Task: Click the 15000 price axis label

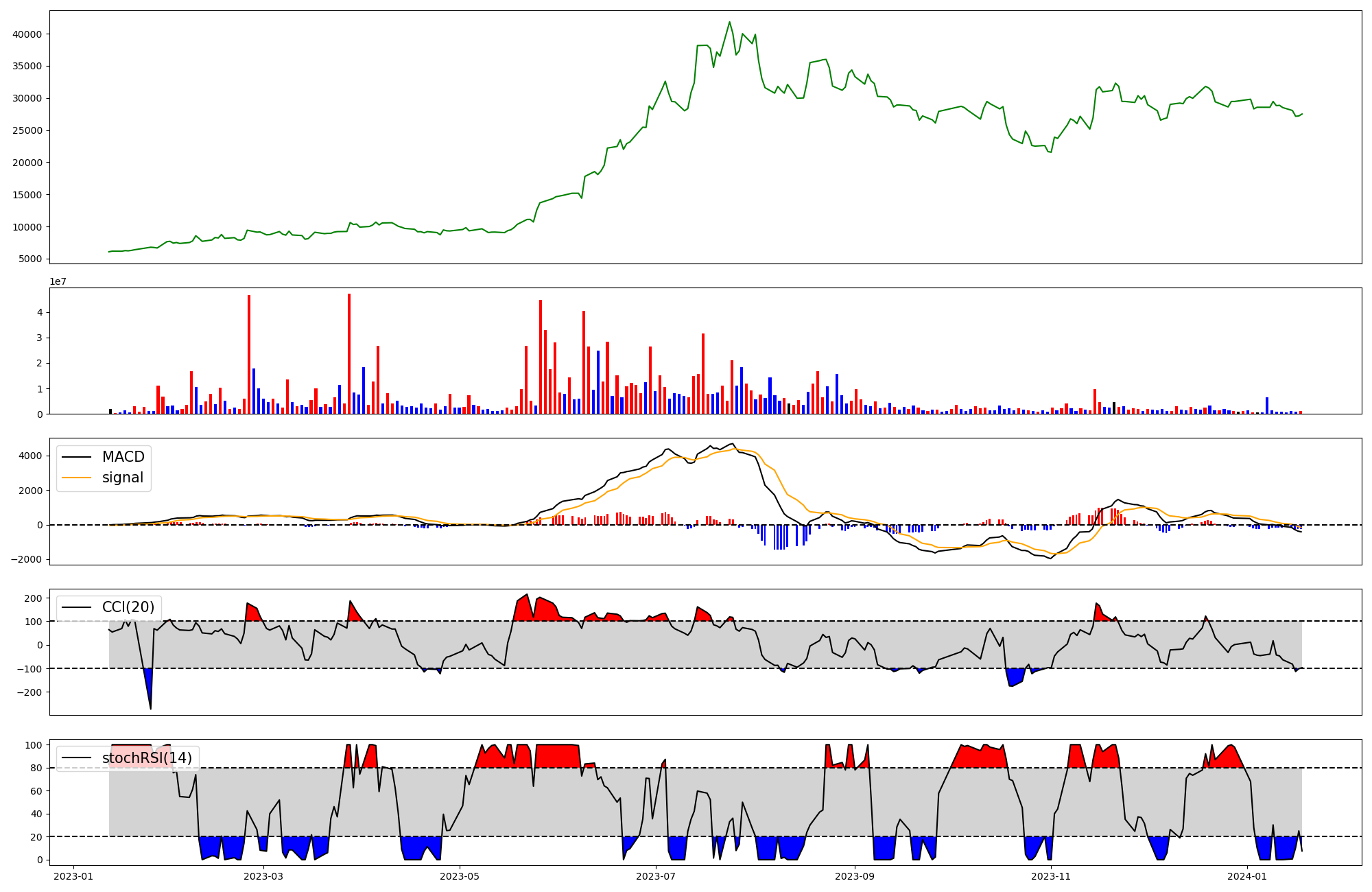Action: pyautogui.click(x=27, y=195)
